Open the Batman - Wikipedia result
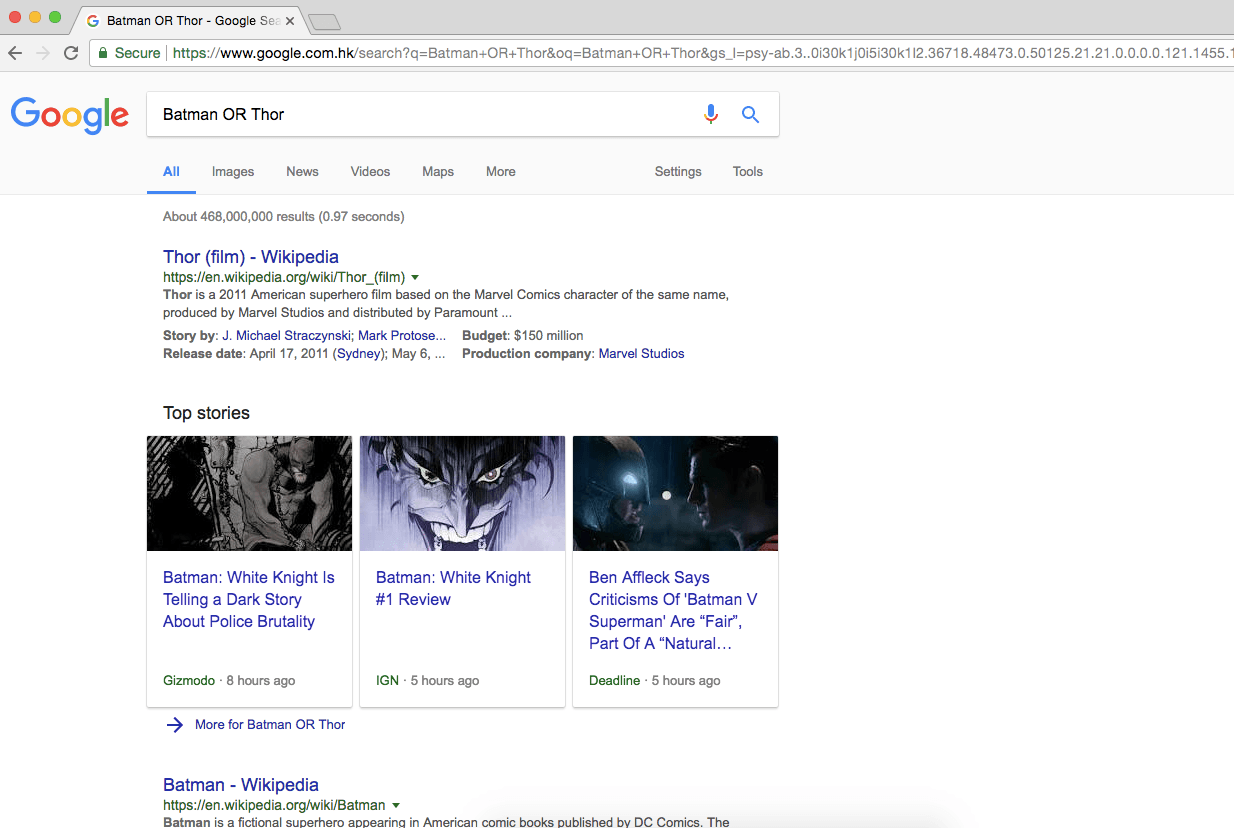This screenshot has height=828, width=1234. (241, 785)
